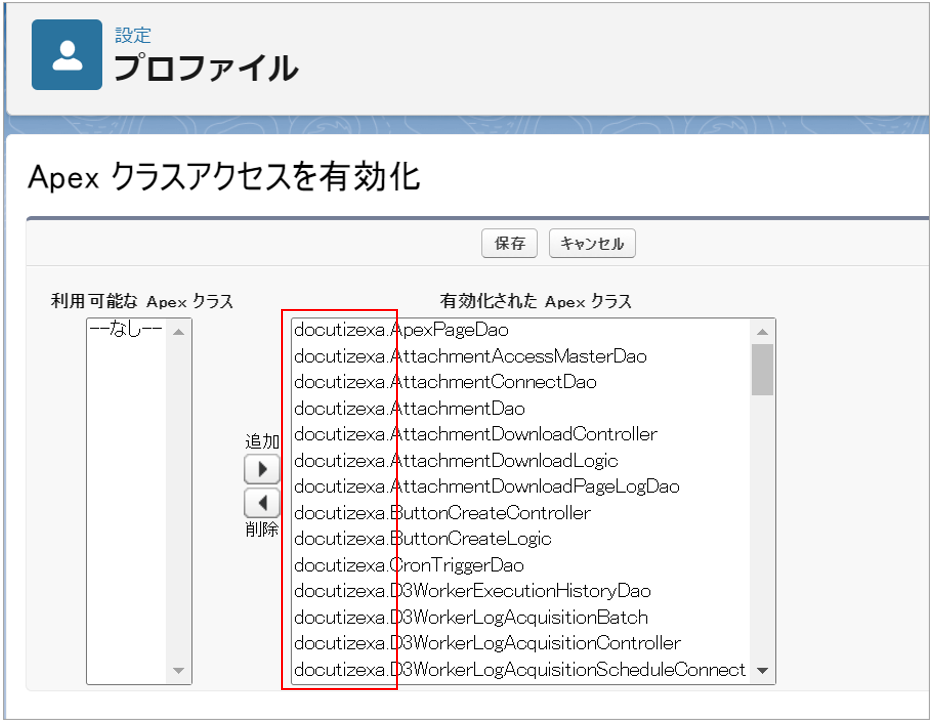
Task: Select docutizexa.AttachmentAccessMasterDao item
Action: pyautogui.click(x=470, y=356)
